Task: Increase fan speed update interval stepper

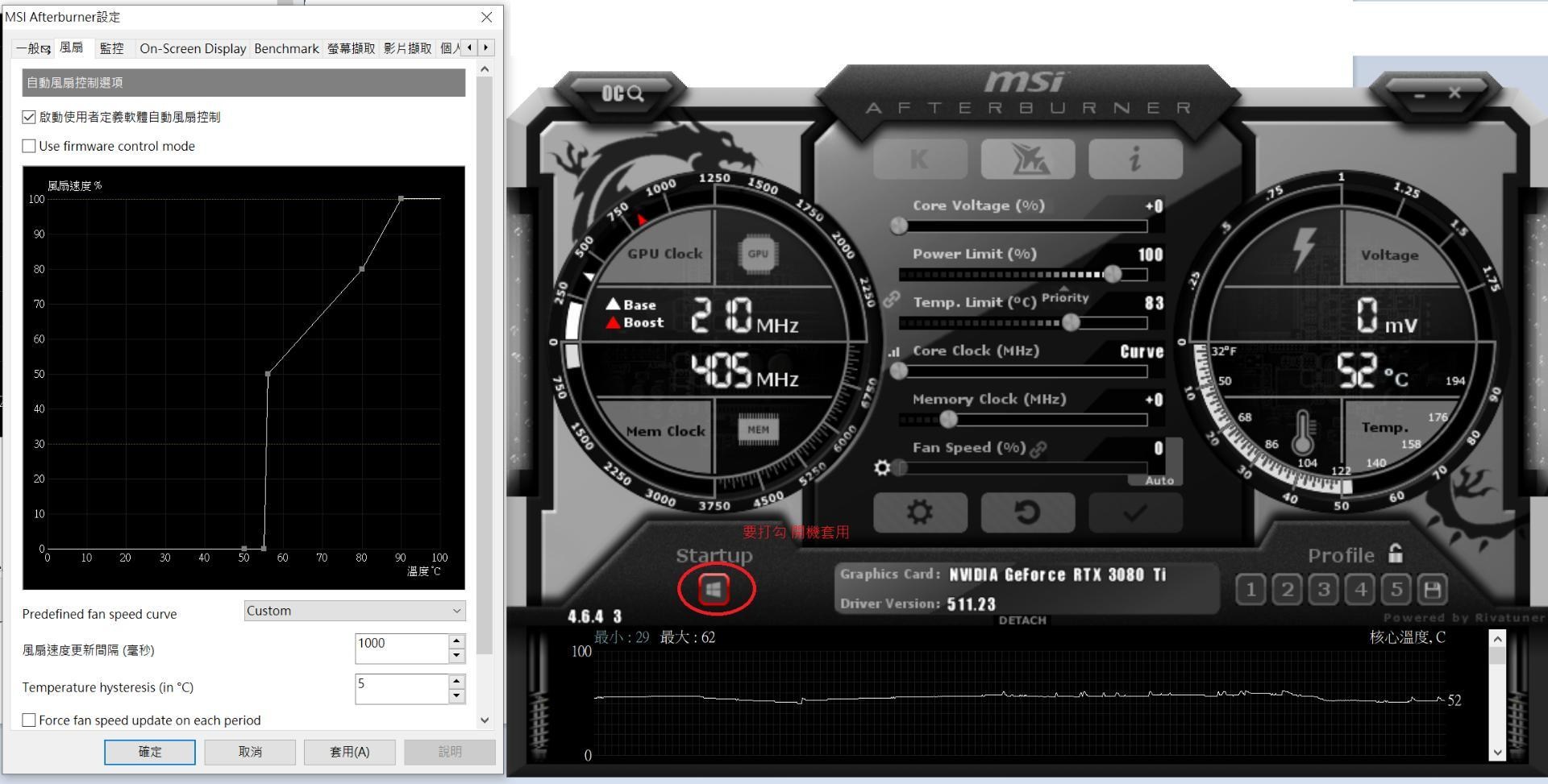Action: click(x=456, y=641)
